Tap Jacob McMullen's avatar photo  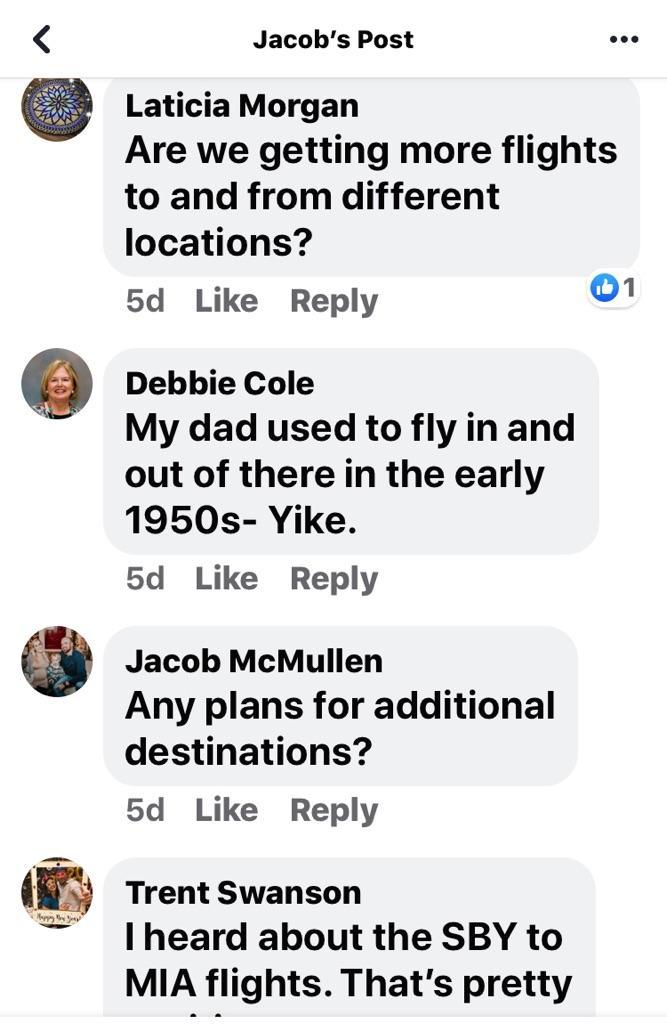pyautogui.click(x=57, y=661)
